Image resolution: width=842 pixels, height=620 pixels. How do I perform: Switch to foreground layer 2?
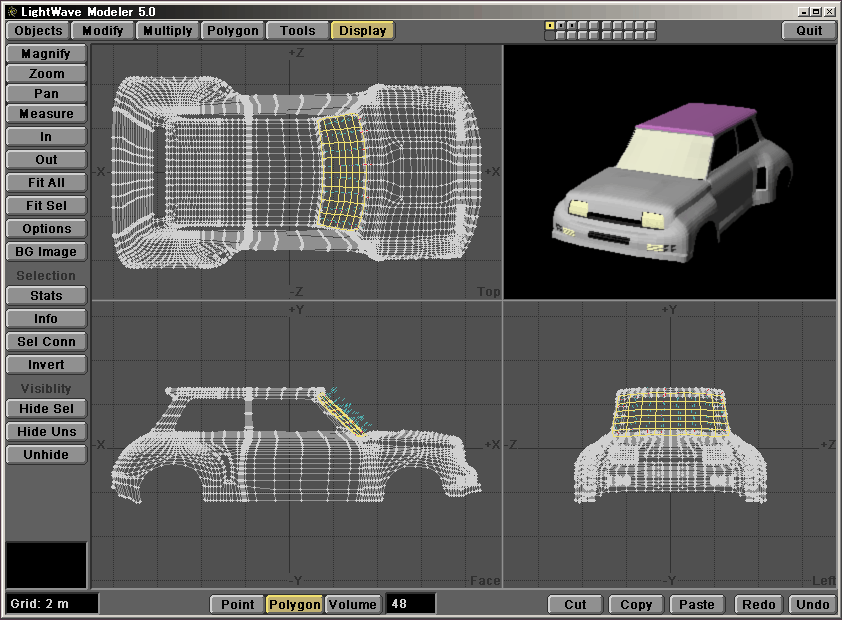pos(559,25)
